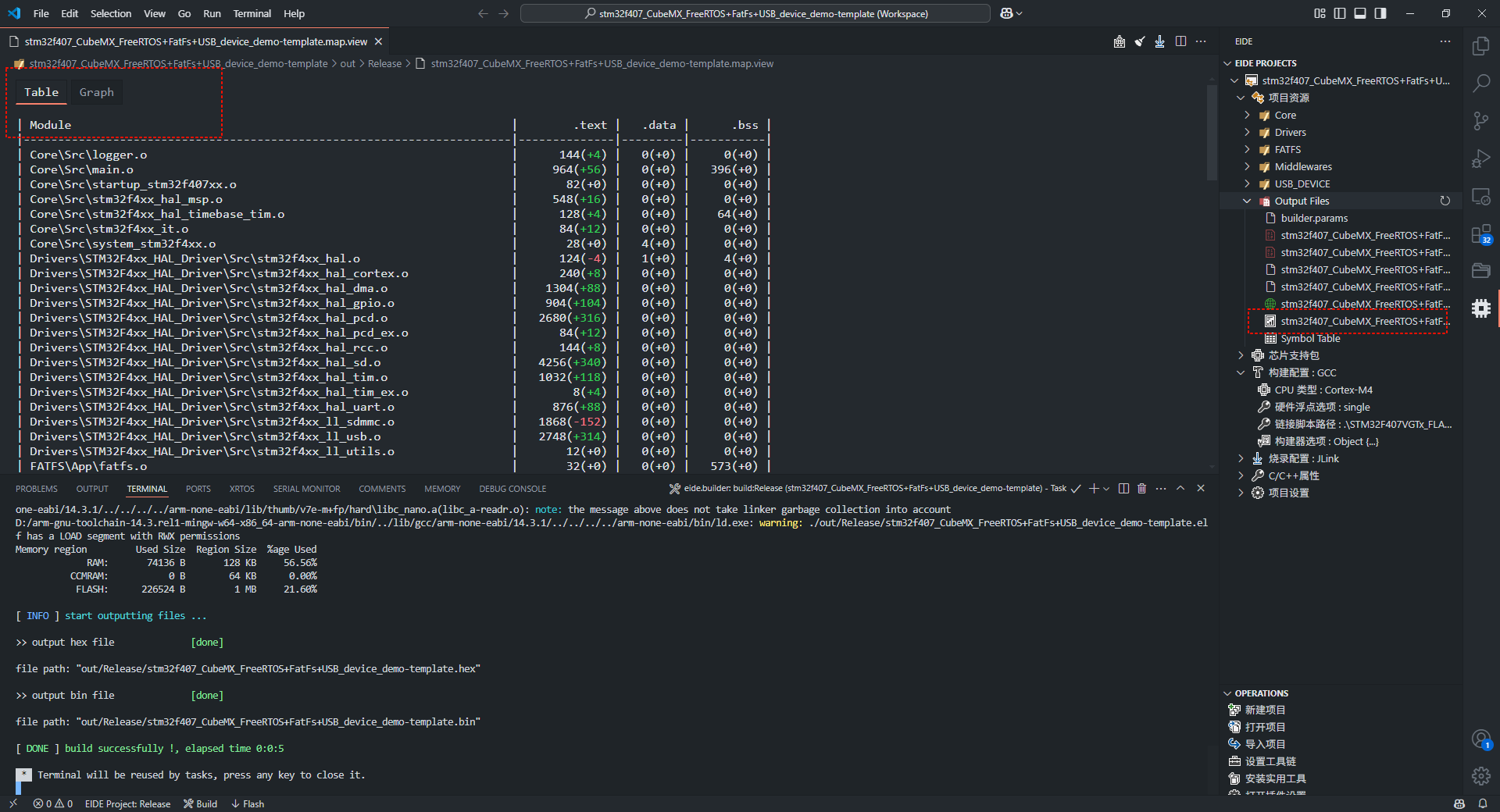
Task: Open notifications bell in status bar
Action: [1482, 803]
